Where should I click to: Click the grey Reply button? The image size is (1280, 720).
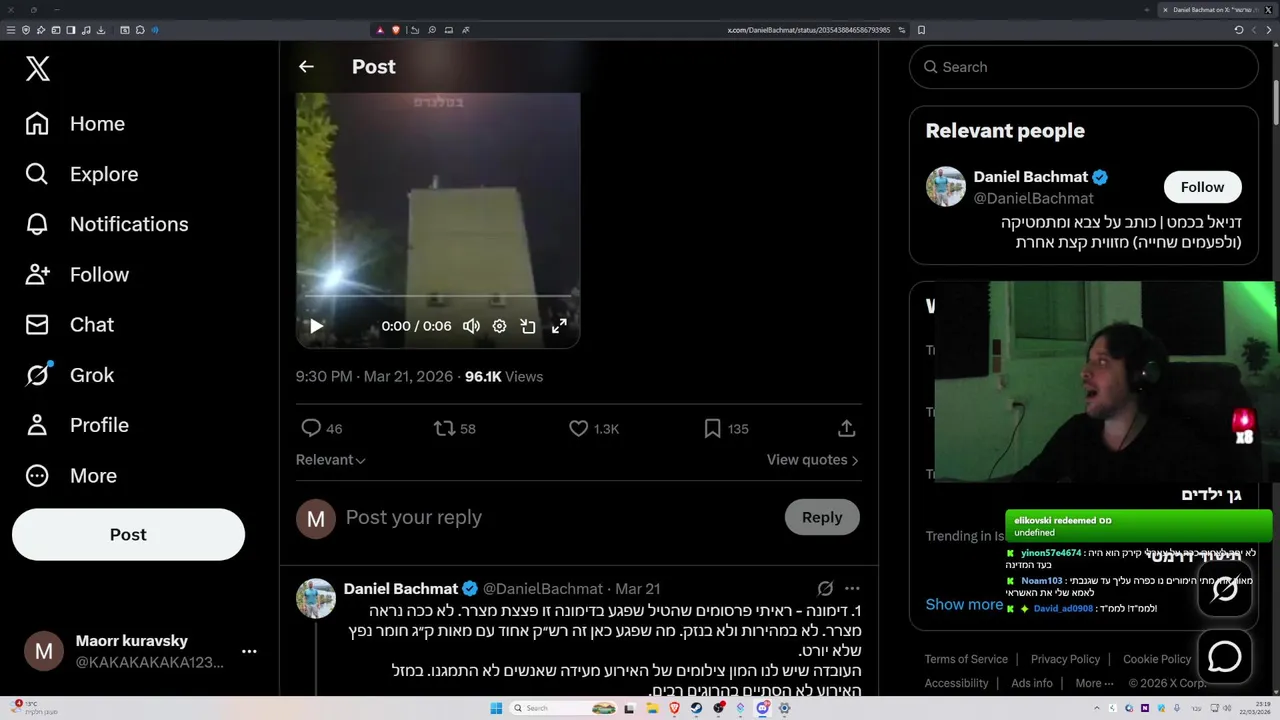pyautogui.click(x=822, y=517)
